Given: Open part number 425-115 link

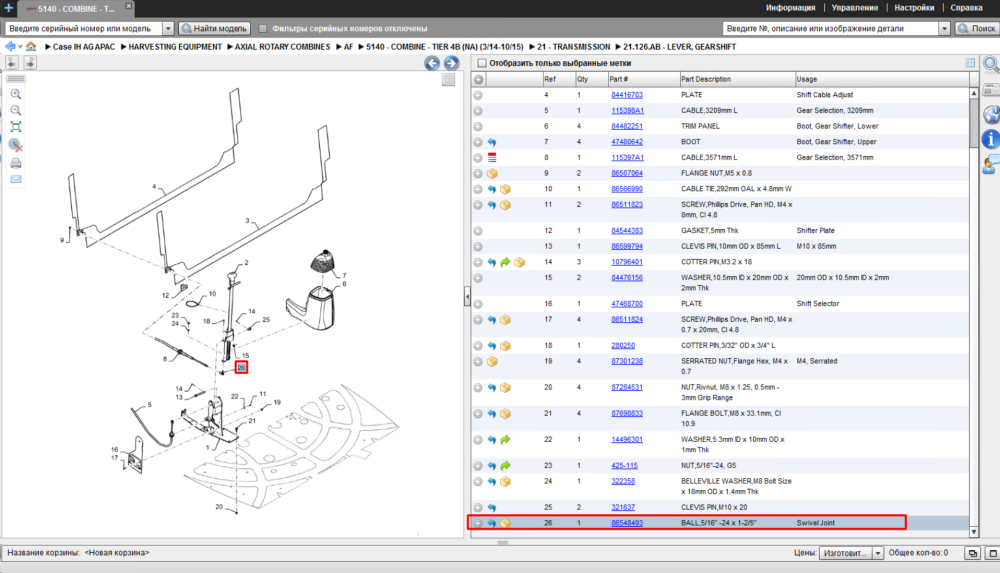Looking at the screenshot, I should coord(624,466).
